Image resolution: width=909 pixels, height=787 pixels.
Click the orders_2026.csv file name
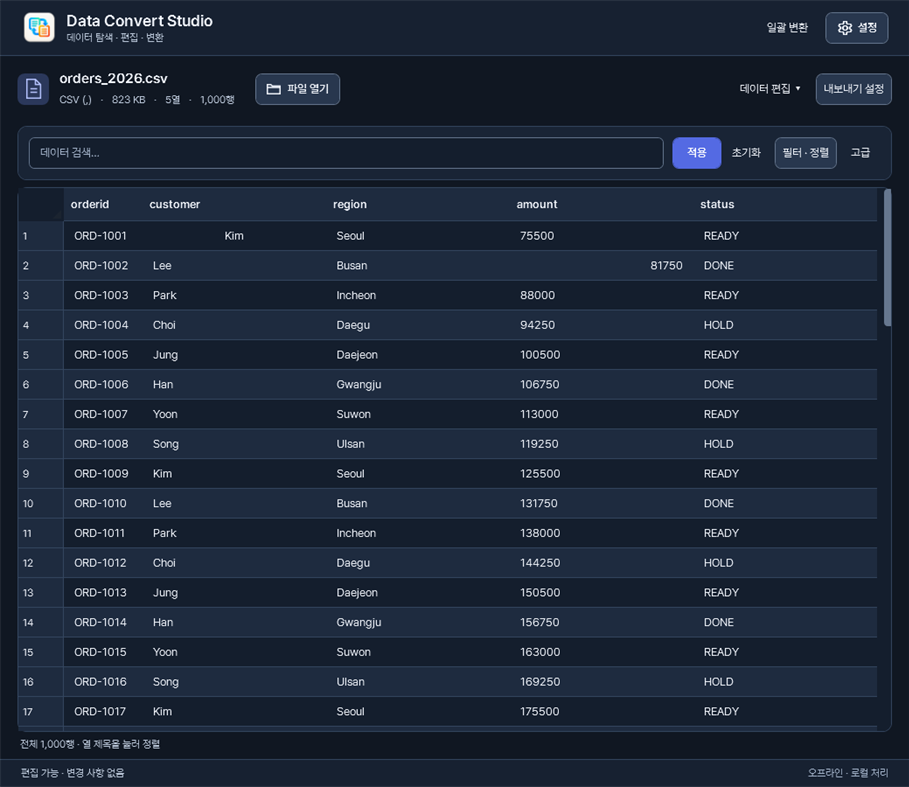pos(113,79)
